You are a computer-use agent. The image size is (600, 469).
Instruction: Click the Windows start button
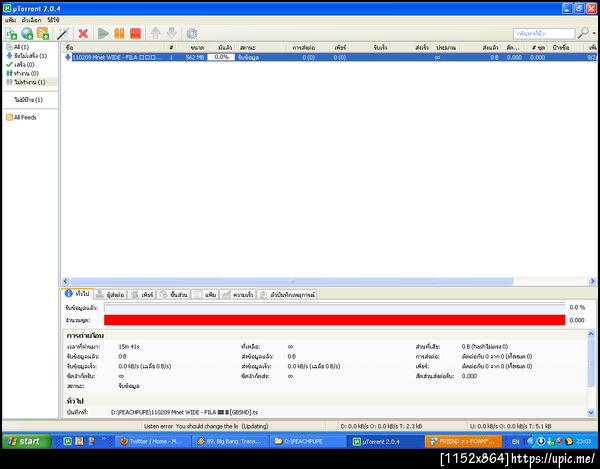click(26, 441)
